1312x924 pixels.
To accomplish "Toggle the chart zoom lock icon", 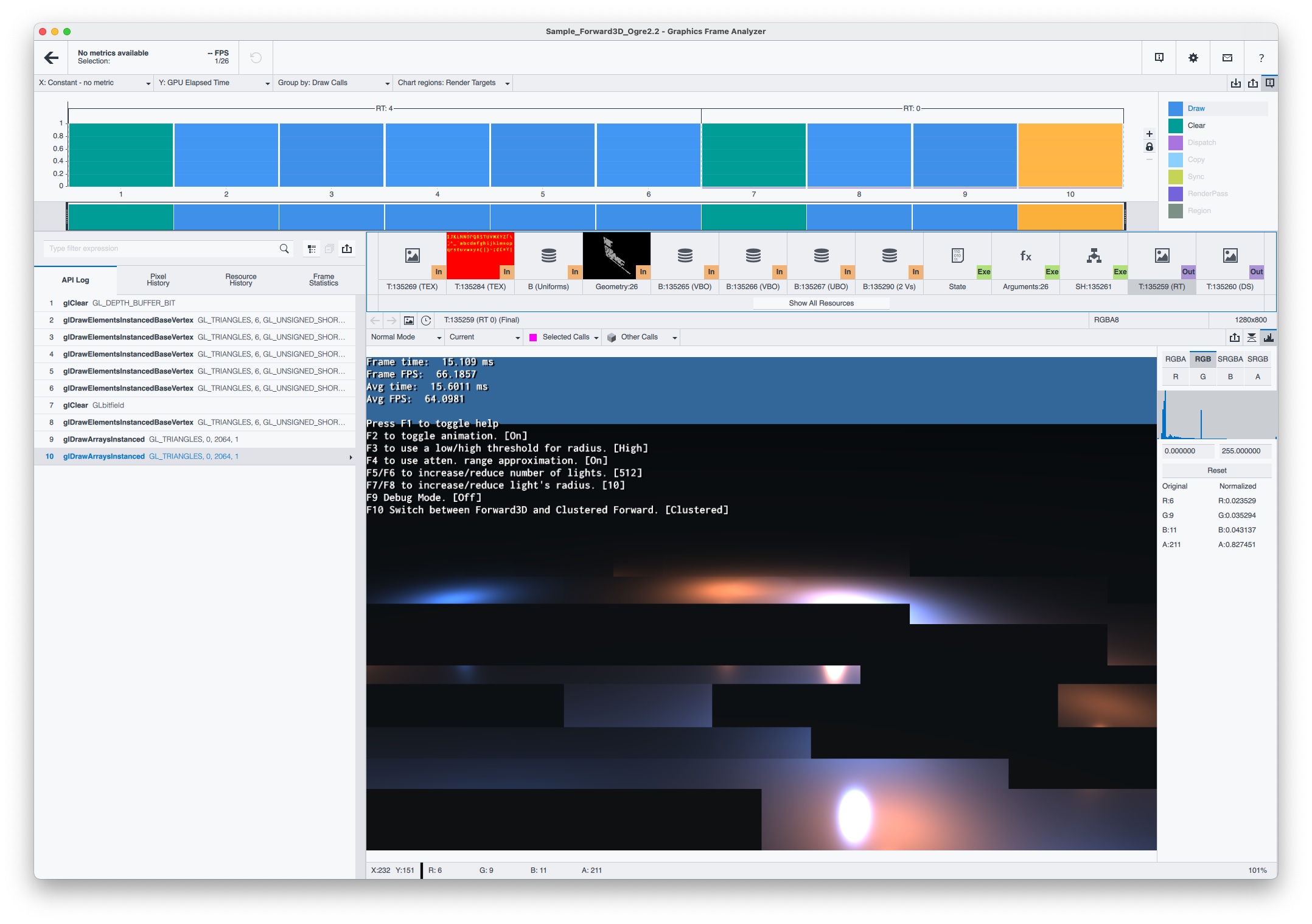I will pyautogui.click(x=1149, y=147).
